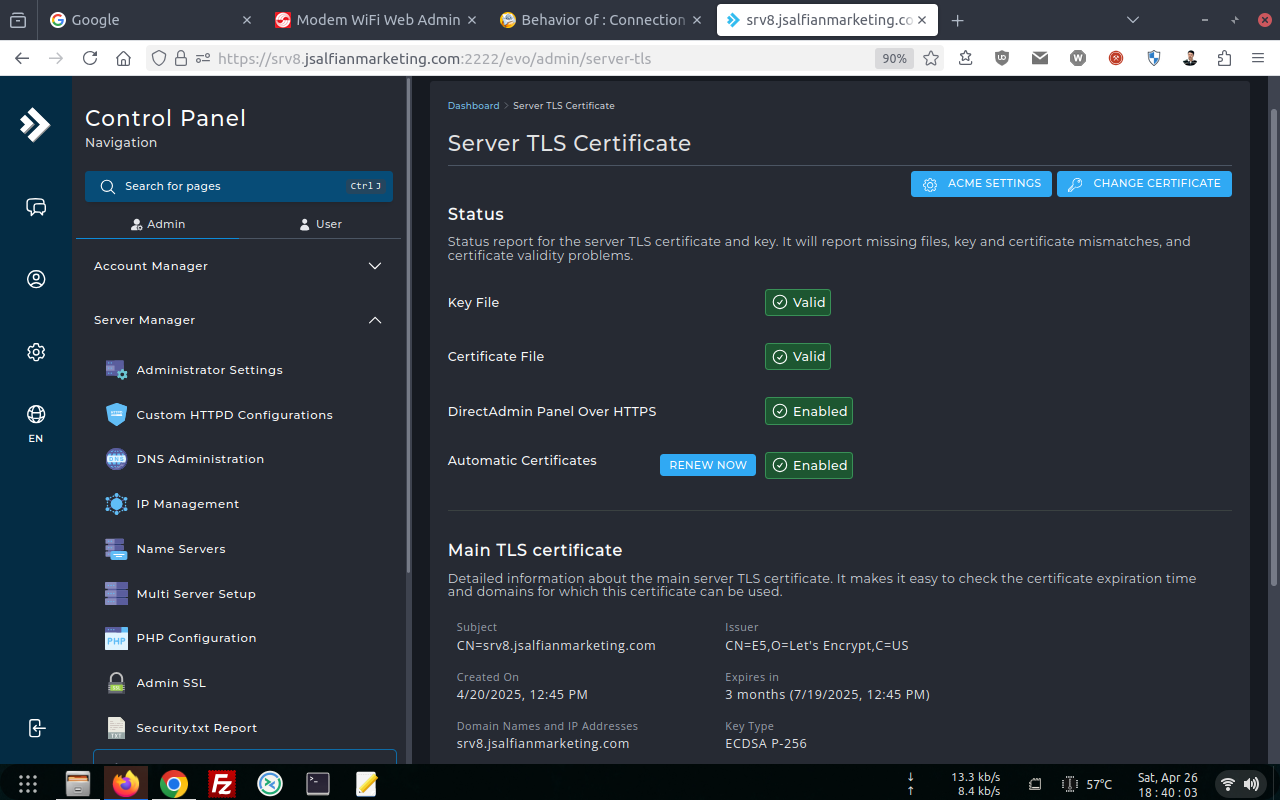Open the terminal from the taskbar

tap(318, 784)
